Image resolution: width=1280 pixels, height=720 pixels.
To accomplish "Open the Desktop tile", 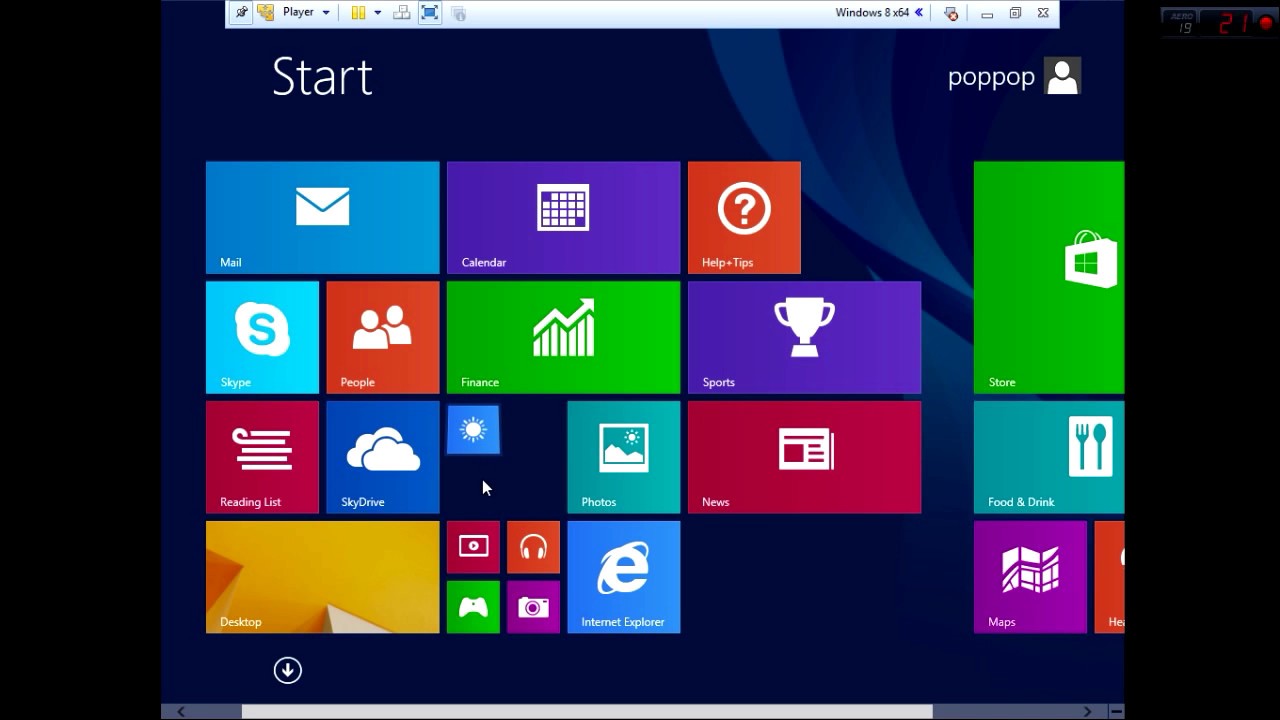I will [322, 577].
